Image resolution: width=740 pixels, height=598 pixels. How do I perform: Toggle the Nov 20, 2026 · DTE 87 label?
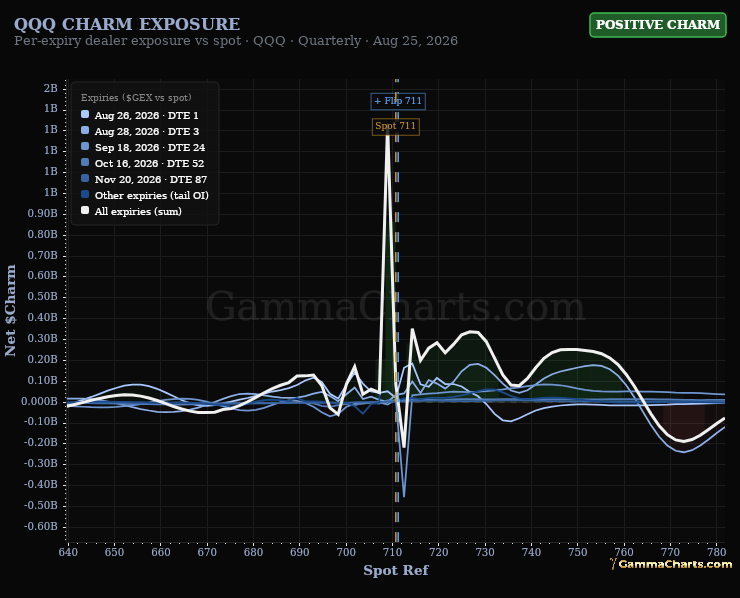(151, 180)
